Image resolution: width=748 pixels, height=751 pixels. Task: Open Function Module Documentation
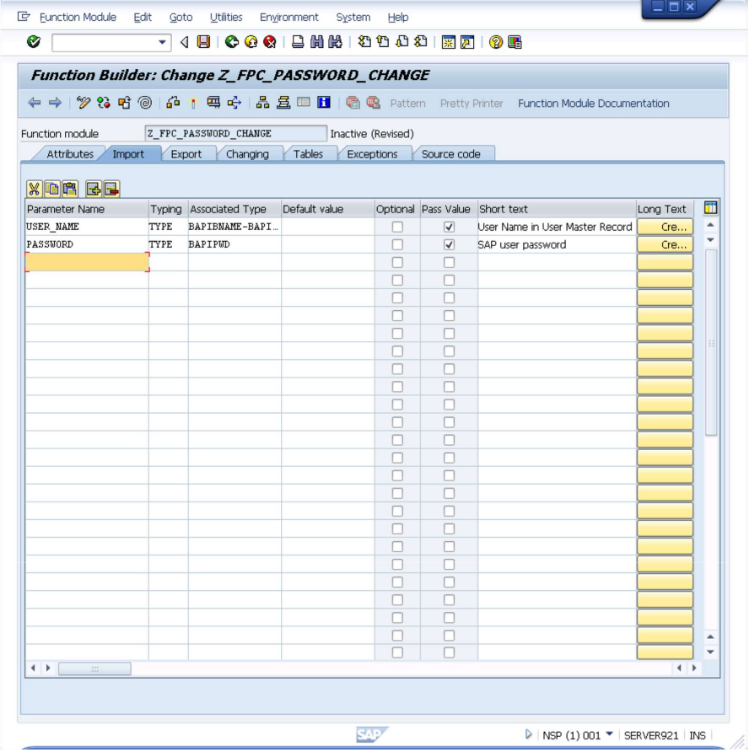point(593,103)
